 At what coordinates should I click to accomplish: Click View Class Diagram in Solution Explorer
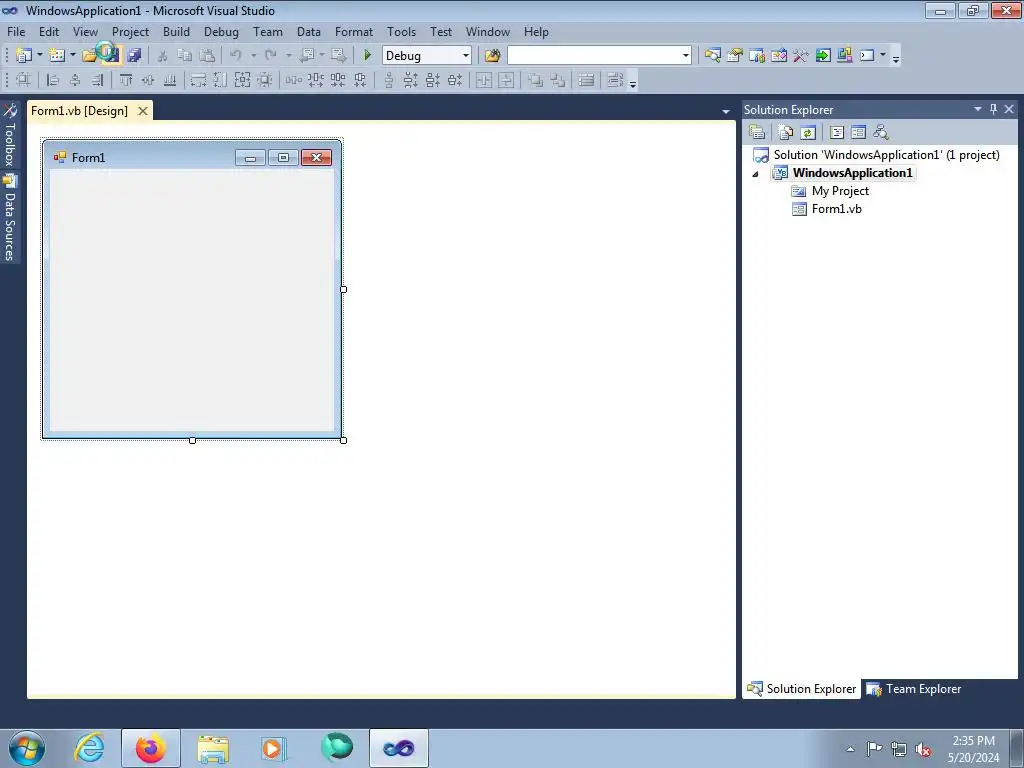click(x=881, y=132)
